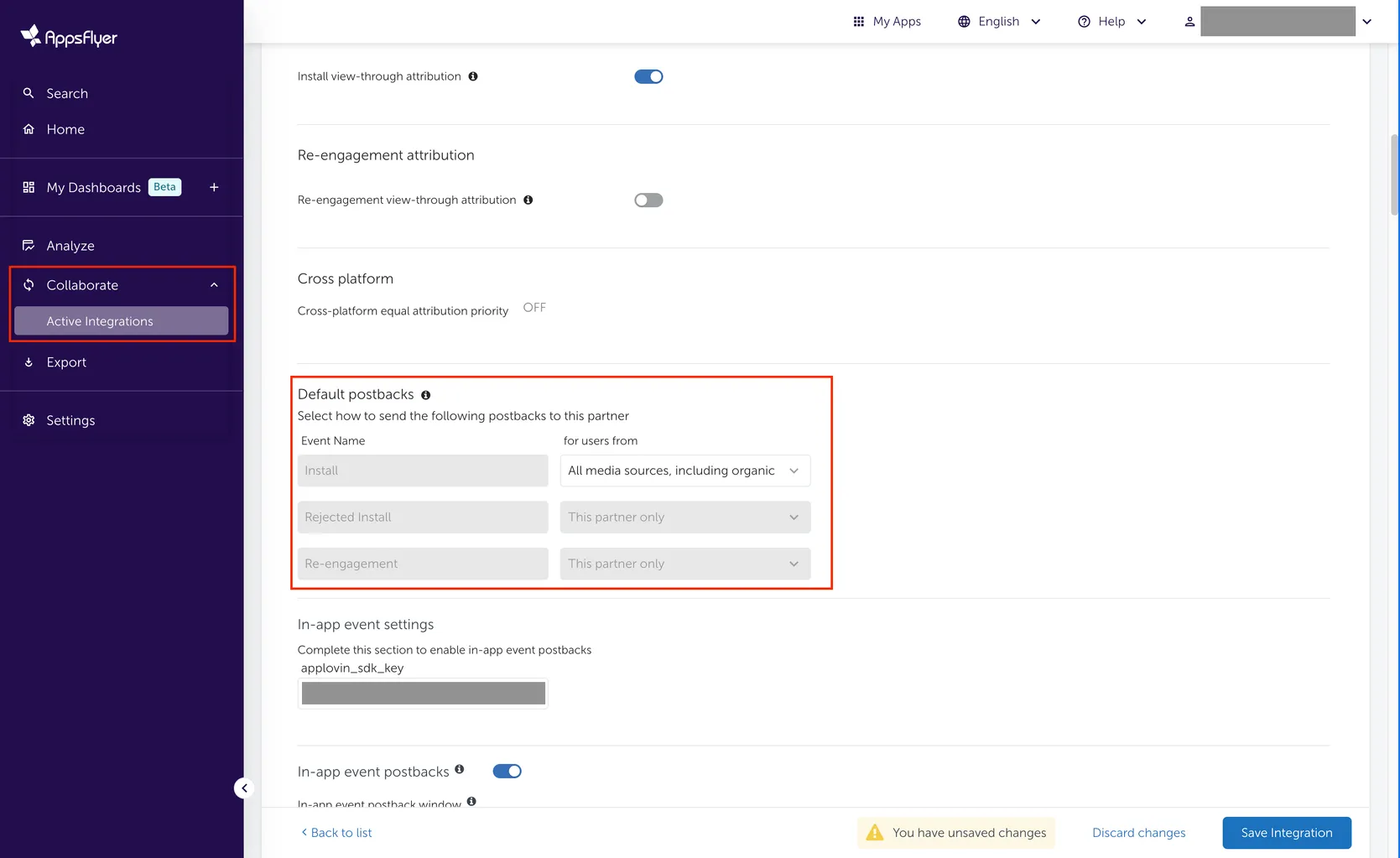Open the Export section
The width and height of the screenshot is (1400, 858).
[66, 361]
